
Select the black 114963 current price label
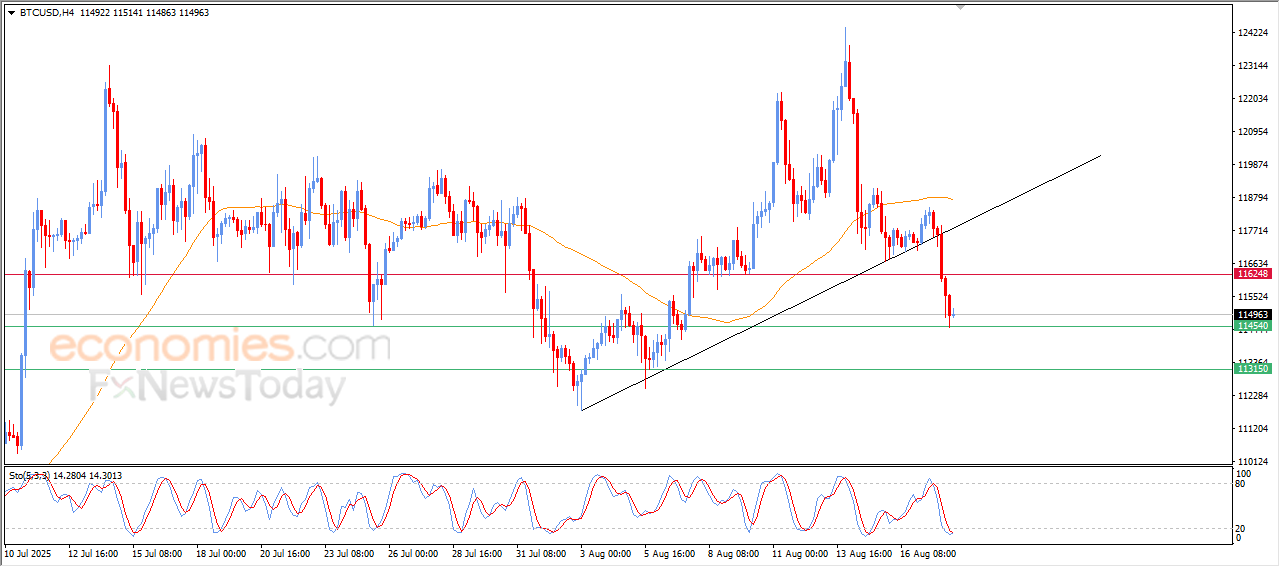[x=1253, y=315]
